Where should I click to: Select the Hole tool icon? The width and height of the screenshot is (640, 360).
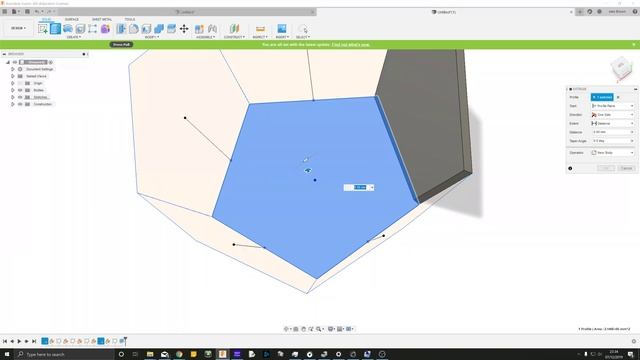(x=80, y=29)
